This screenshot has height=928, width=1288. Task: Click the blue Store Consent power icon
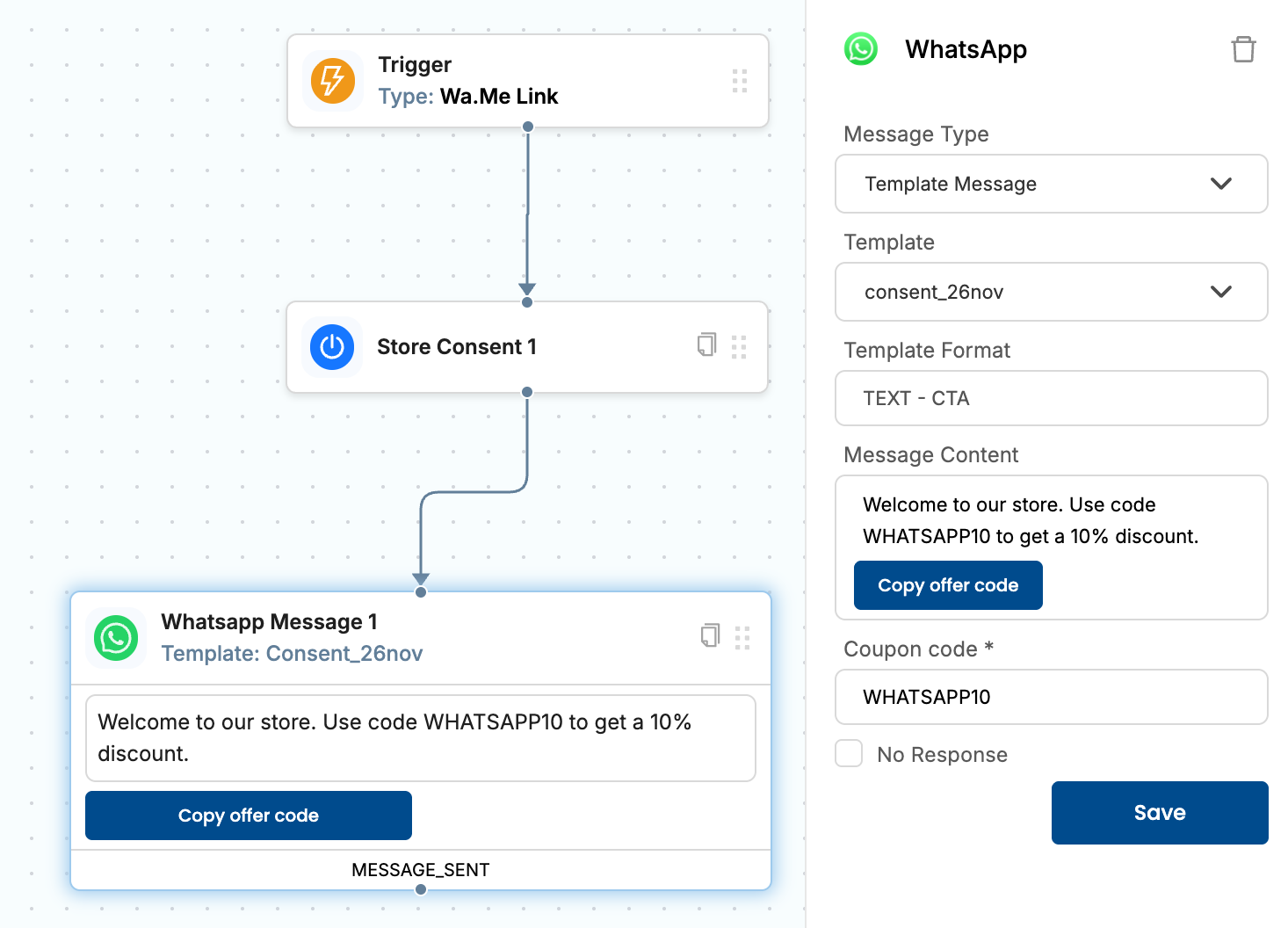pos(332,347)
